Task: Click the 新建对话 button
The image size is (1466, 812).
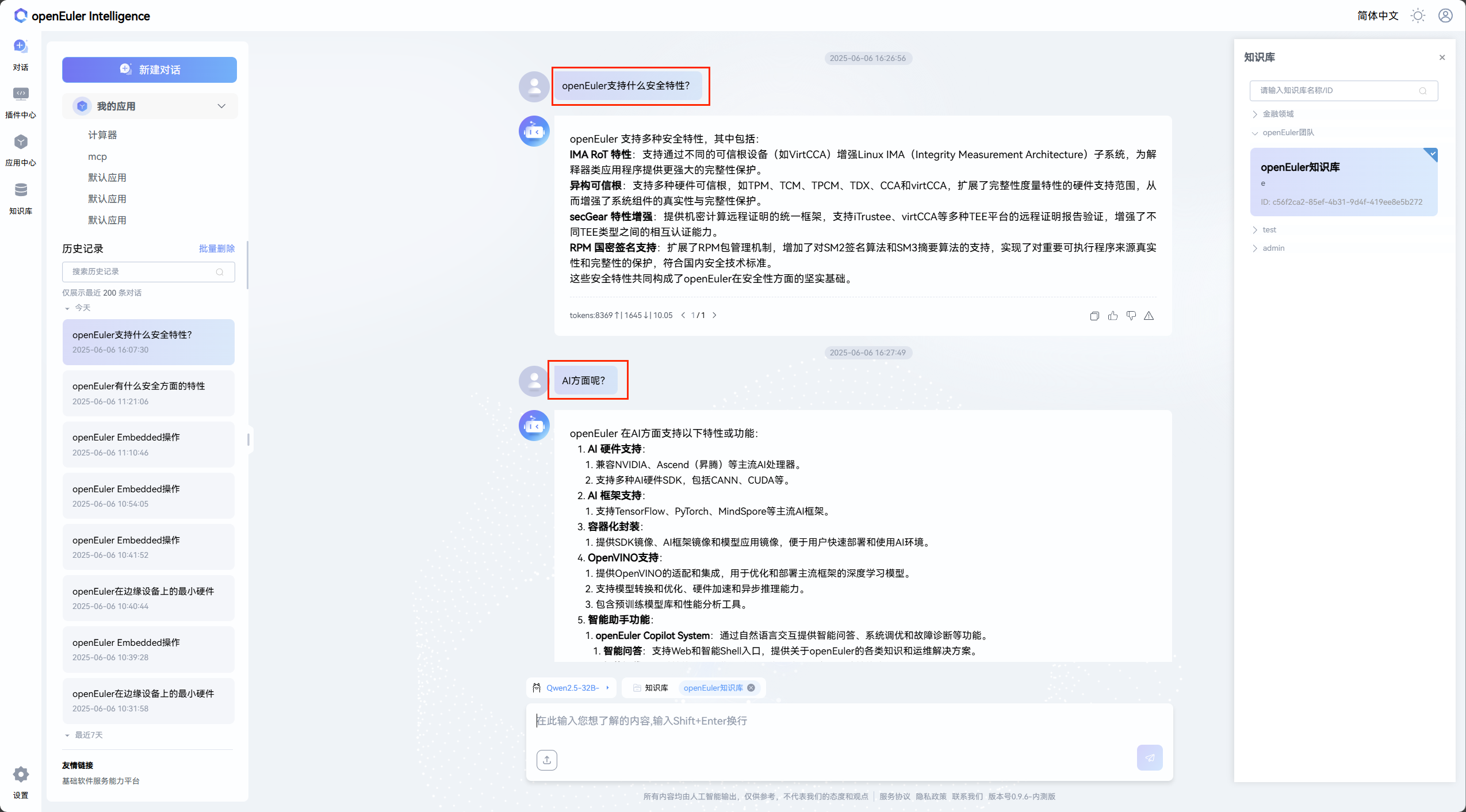Action: pyautogui.click(x=150, y=70)
